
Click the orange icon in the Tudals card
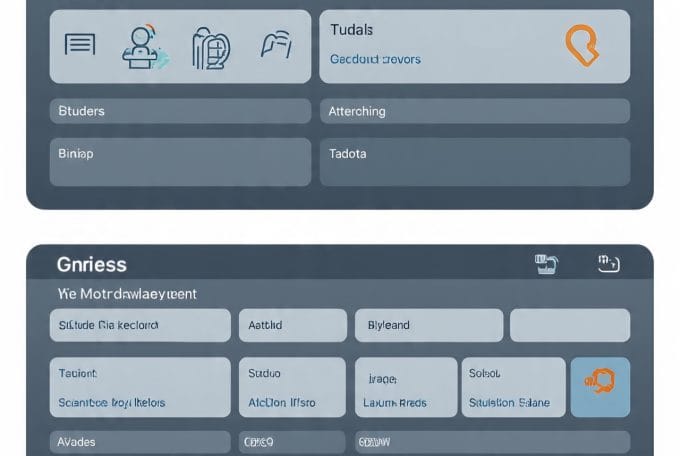click(582, 45)
